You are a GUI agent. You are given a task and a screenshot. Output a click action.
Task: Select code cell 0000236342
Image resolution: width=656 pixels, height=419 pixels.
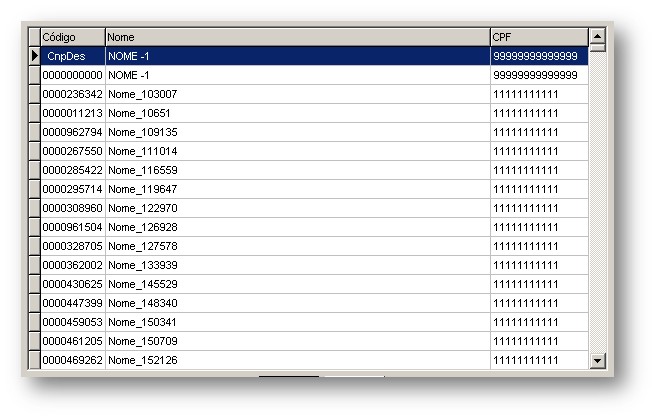click(x=73, y=94)
